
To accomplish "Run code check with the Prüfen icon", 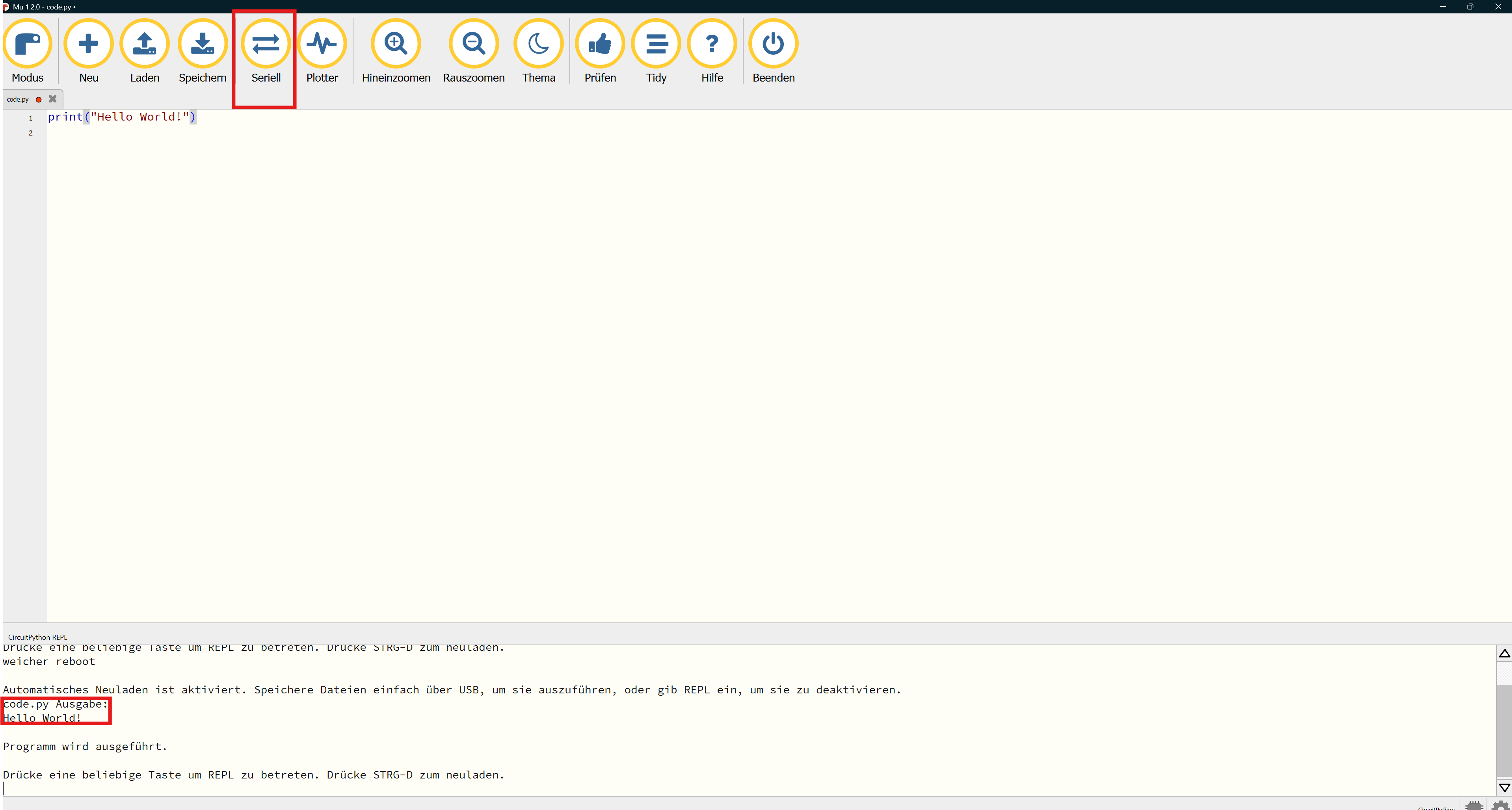I will click(x=600, y=44).
